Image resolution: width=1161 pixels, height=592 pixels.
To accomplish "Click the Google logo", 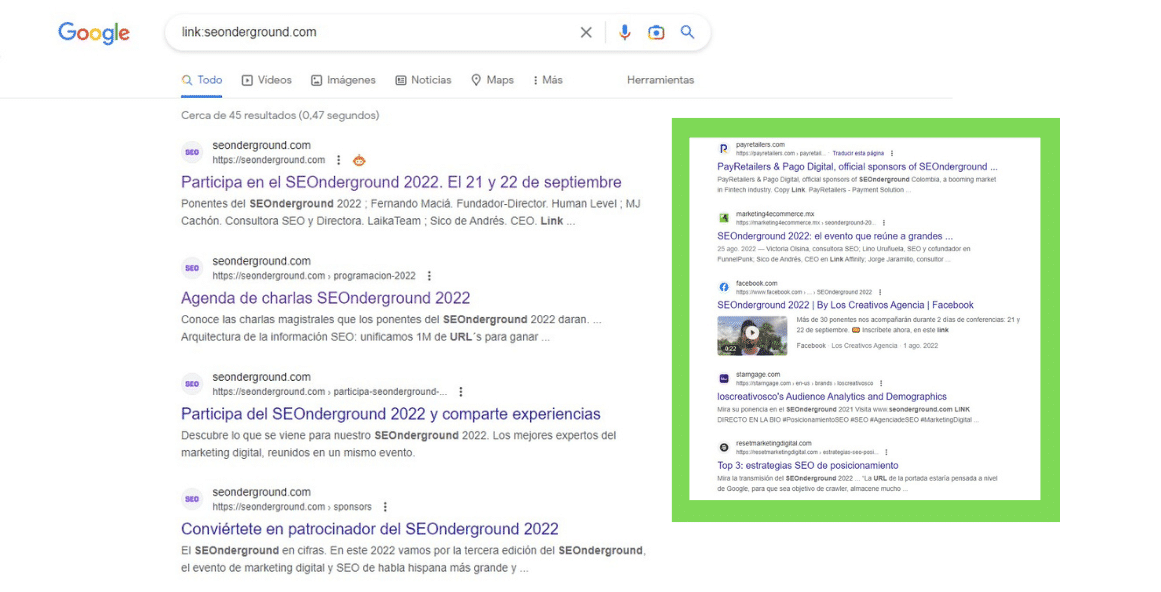I will 93,32.
